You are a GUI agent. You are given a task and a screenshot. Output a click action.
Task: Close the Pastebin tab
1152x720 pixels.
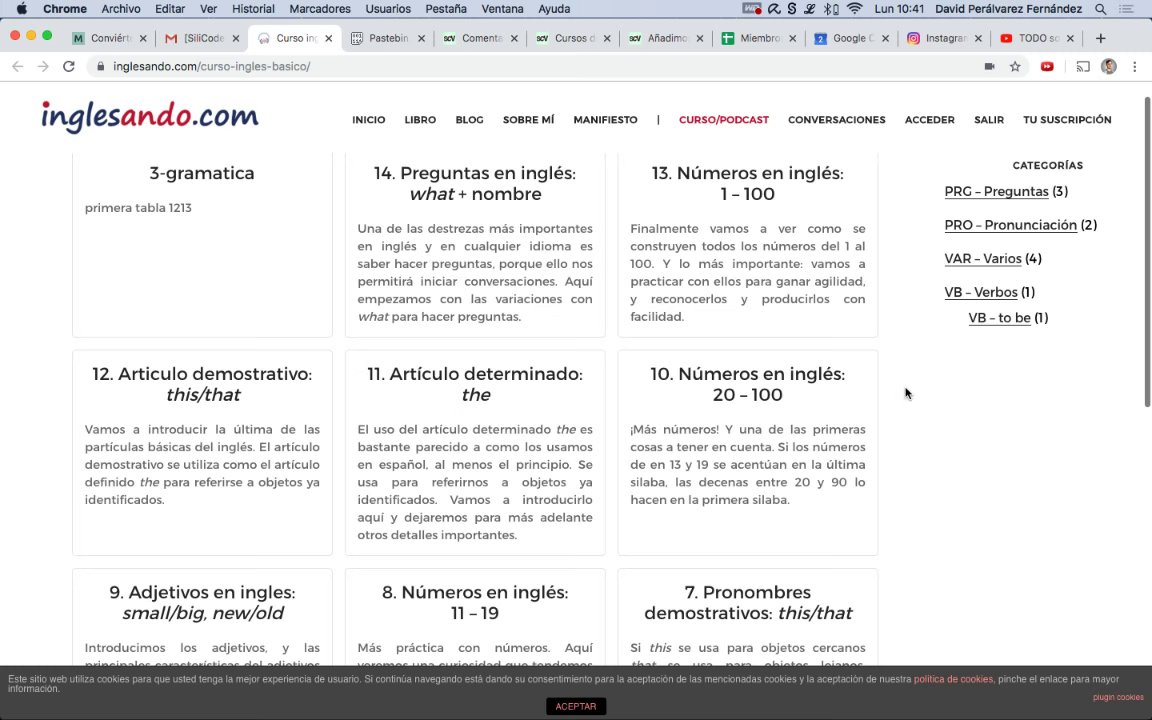(421, 38)
